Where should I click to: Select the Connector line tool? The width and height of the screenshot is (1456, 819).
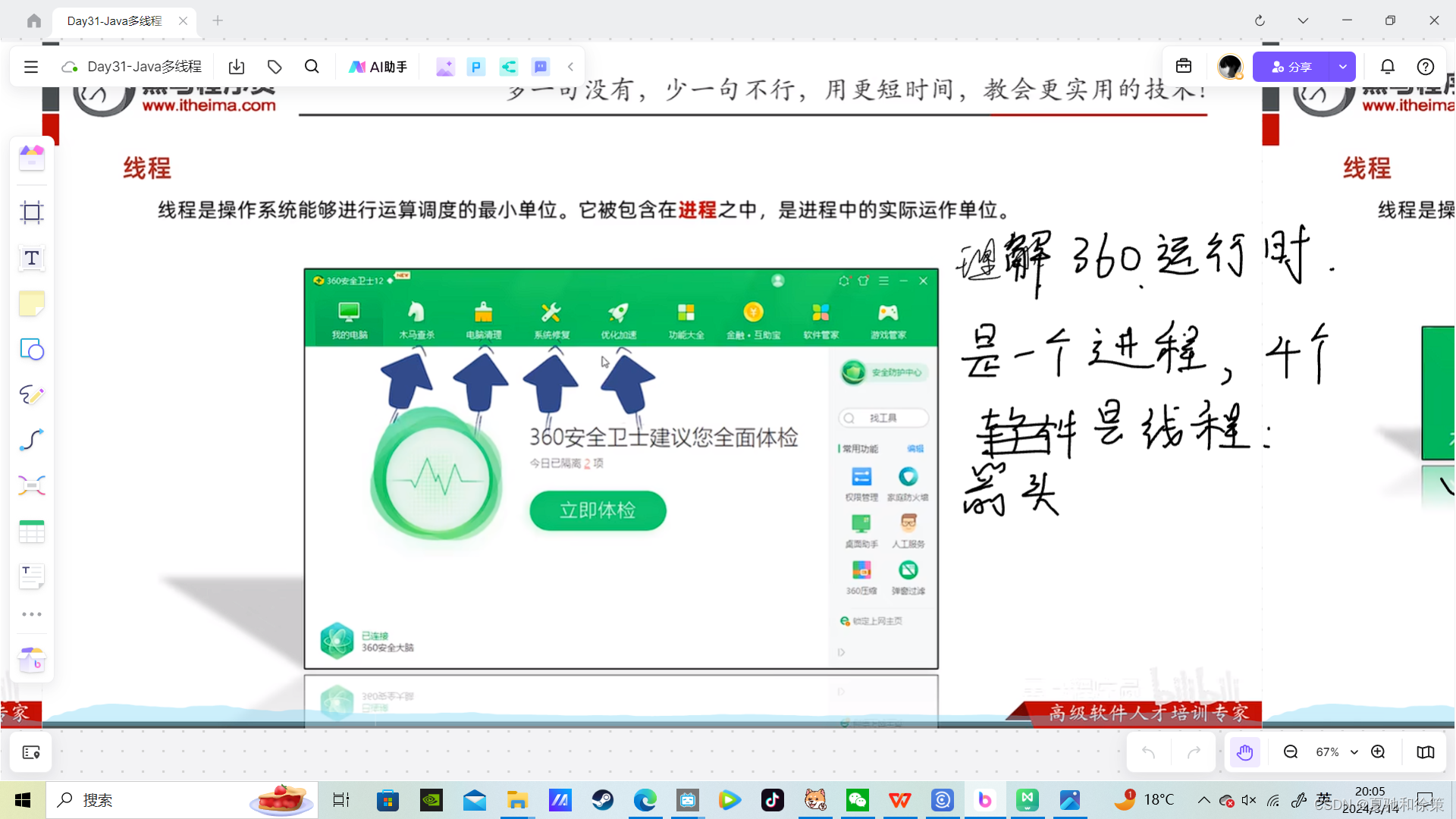tap(31, 440)
